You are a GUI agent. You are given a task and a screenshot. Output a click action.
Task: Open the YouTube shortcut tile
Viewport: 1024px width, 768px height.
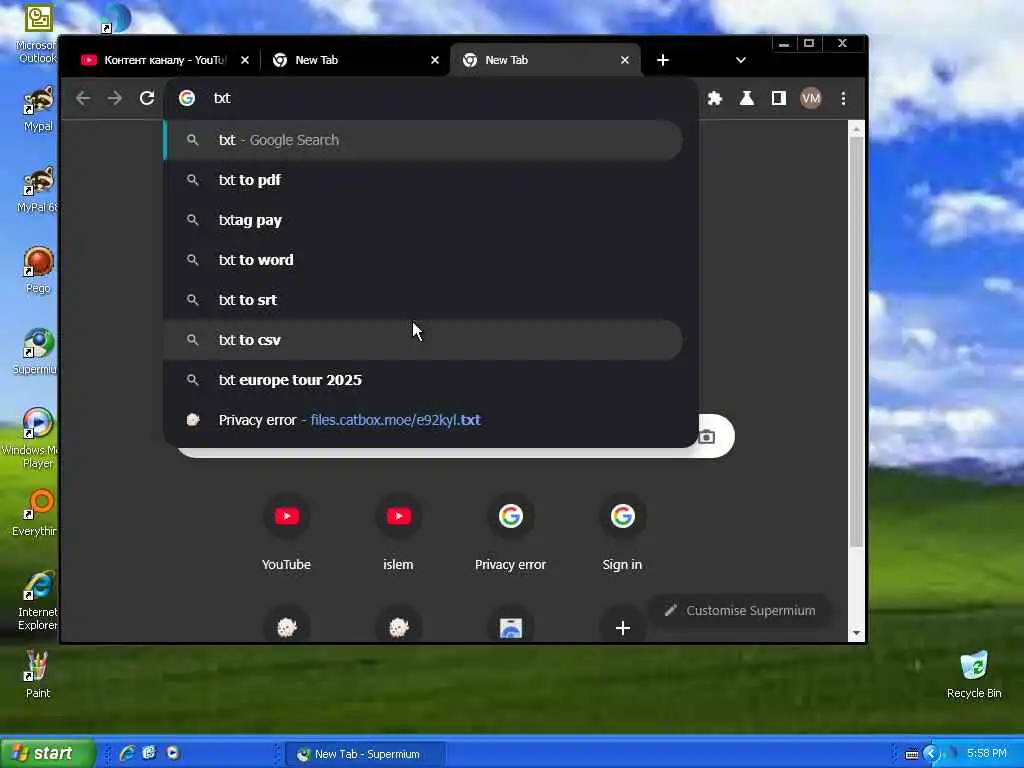click(287, 532)
